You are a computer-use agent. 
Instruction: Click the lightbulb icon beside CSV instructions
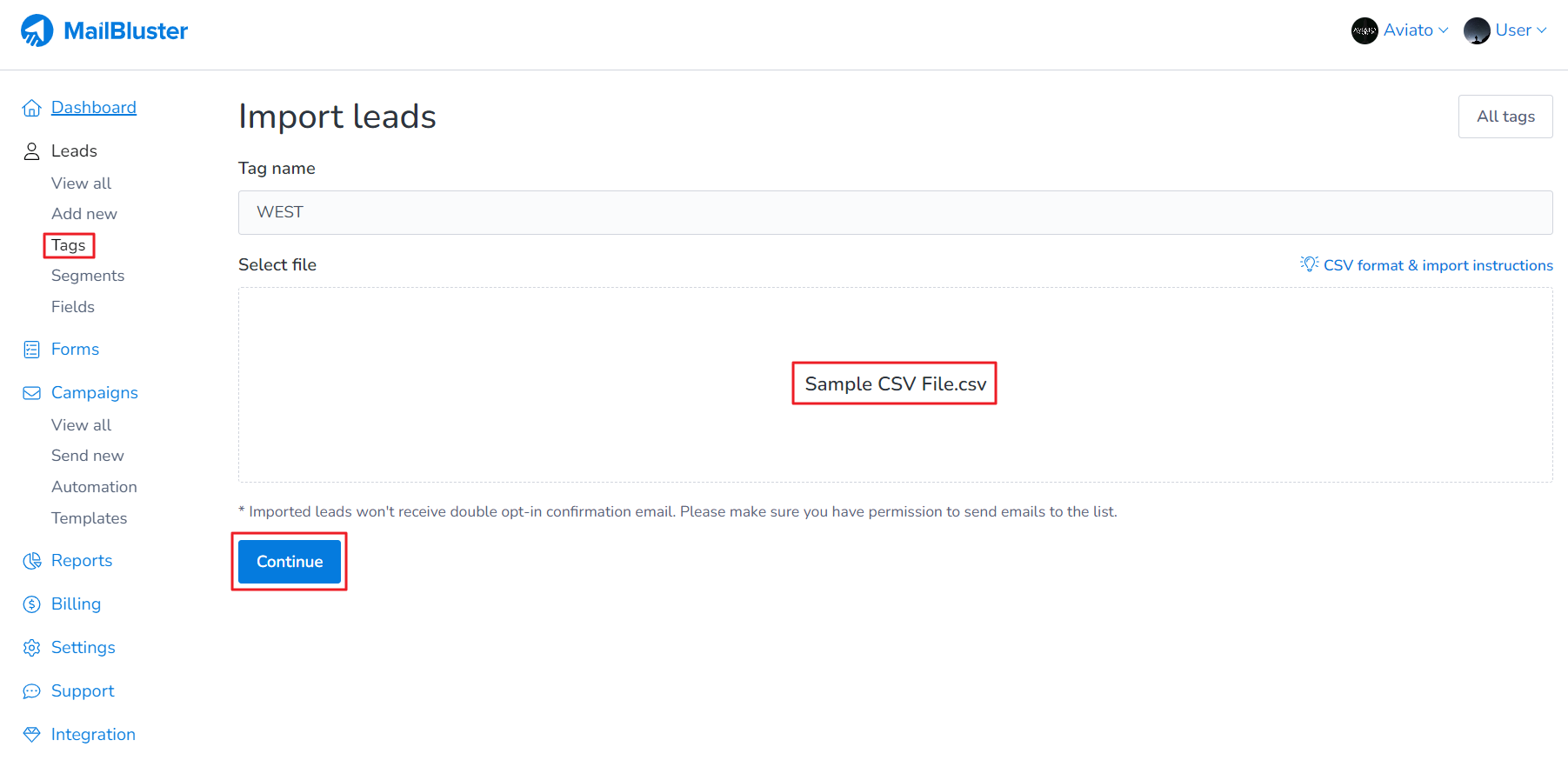pyautogui.click(x=1309, y=263)
